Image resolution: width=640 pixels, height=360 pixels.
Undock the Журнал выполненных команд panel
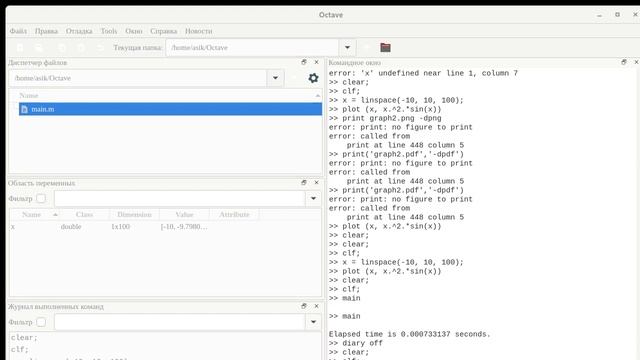pyautogui.click(x=304, y=306)
